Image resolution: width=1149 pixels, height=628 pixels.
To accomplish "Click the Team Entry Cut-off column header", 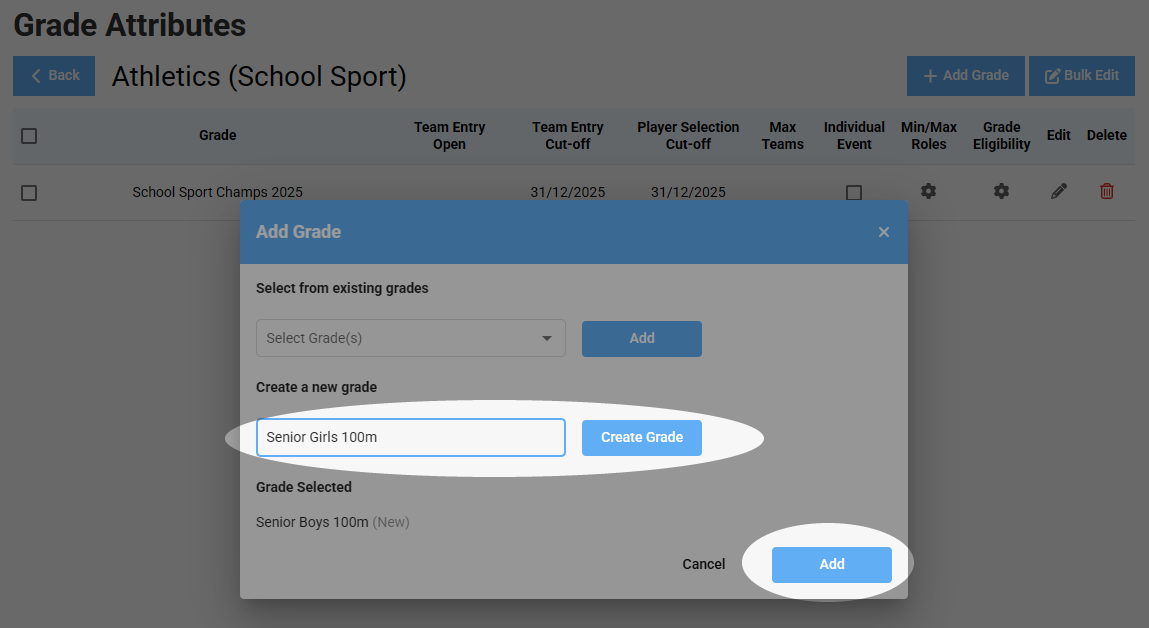I will (568, 136).
